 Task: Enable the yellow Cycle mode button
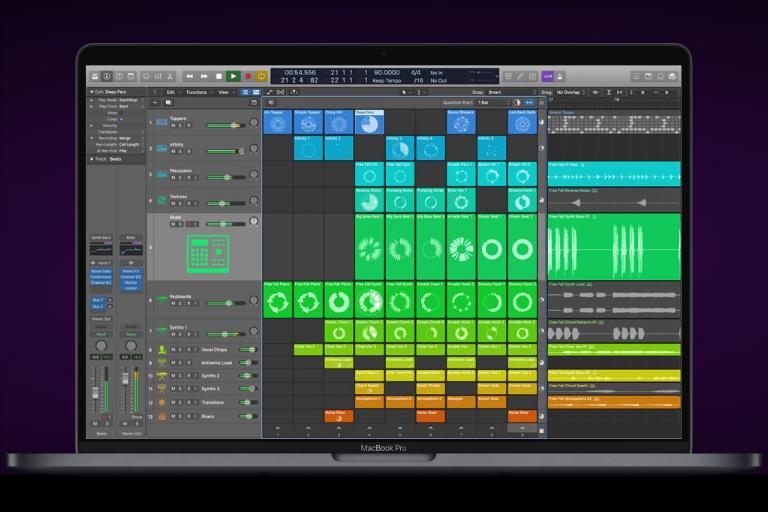(262, 76)
